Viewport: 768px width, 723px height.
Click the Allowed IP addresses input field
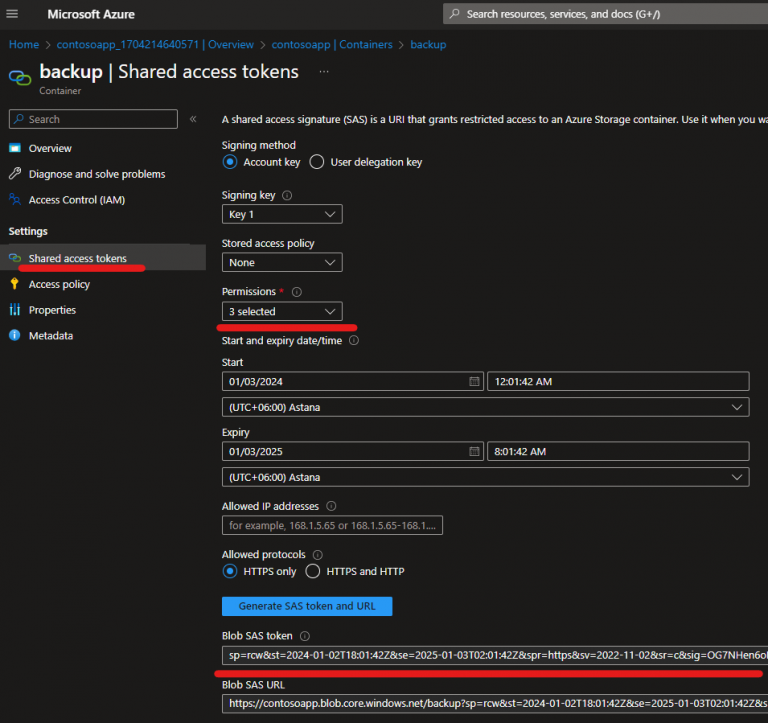(x=332, y=526)
